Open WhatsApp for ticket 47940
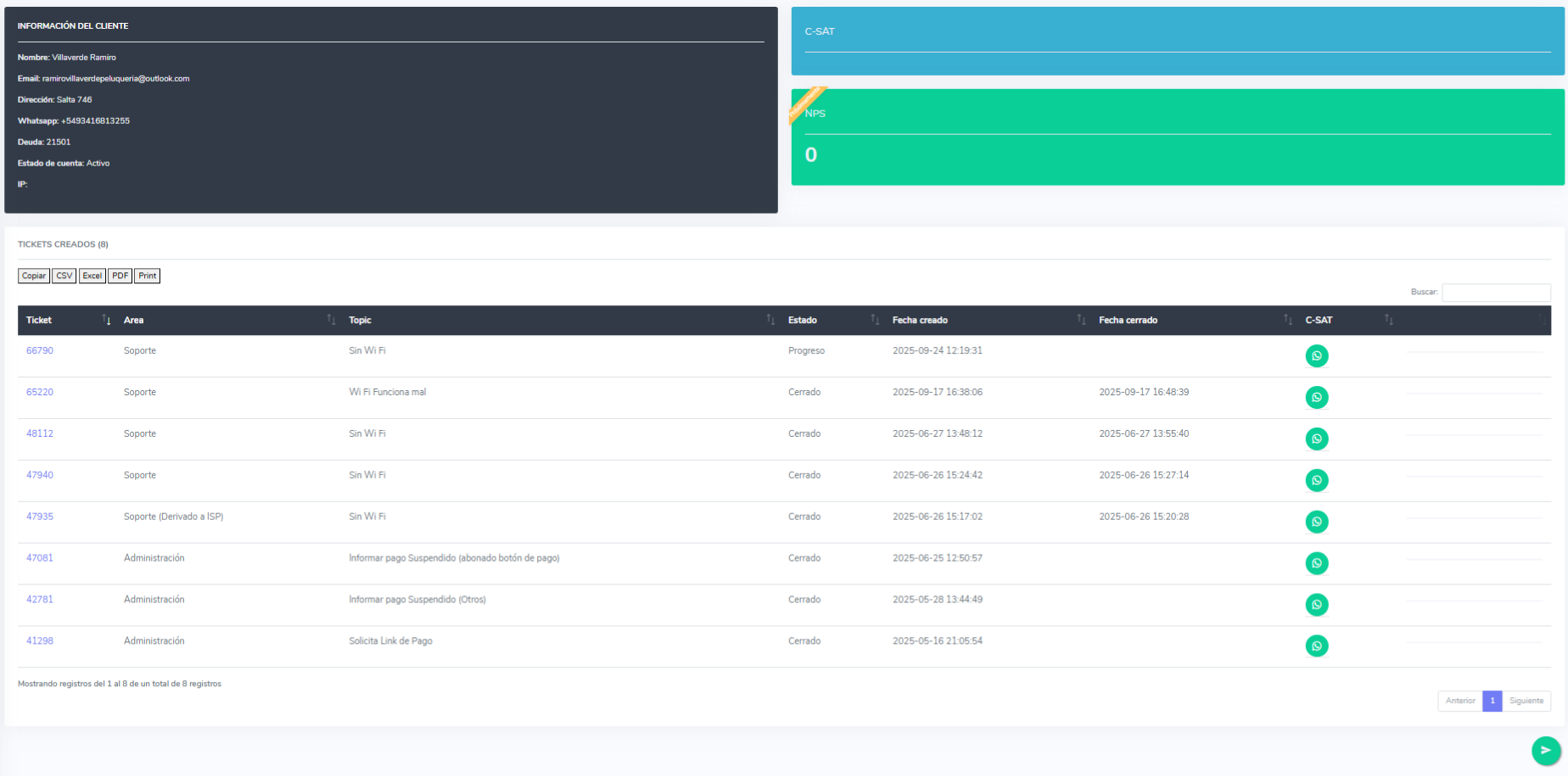Image resolution: width=1568 pixels, height=777 pixels. (1316, 480)
